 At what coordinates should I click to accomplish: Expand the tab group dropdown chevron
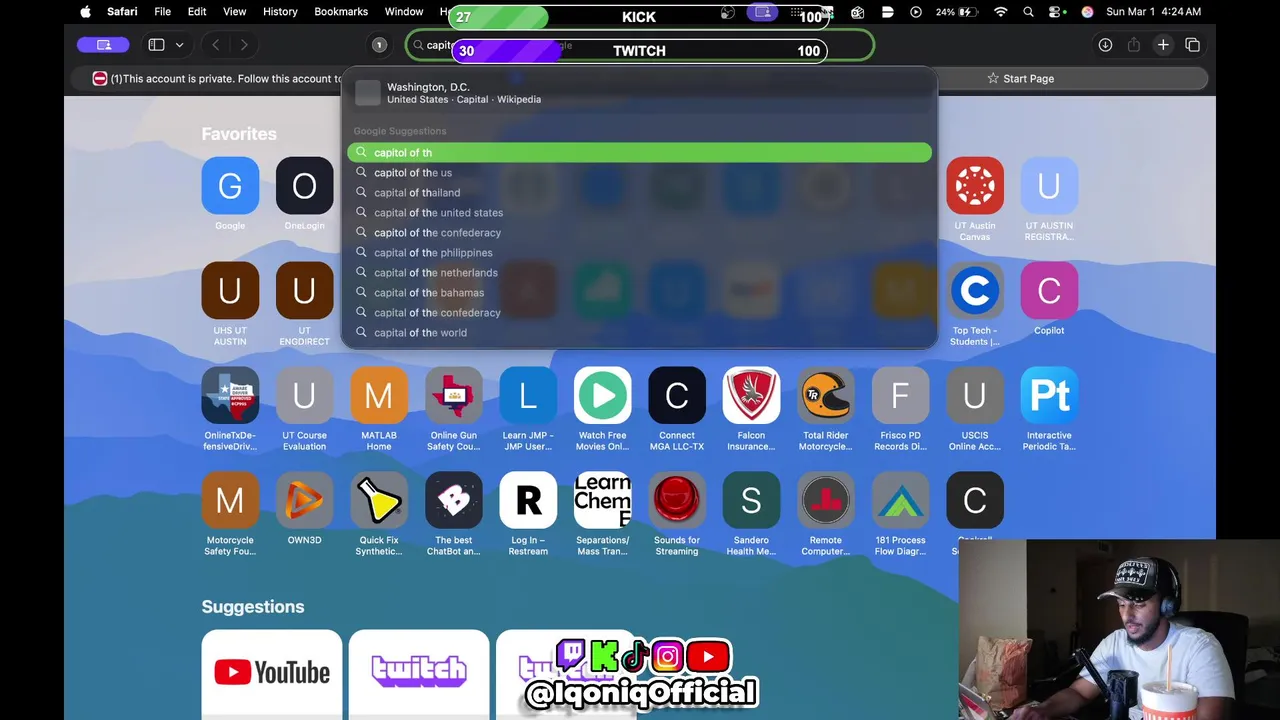click(x=180, y=45)
